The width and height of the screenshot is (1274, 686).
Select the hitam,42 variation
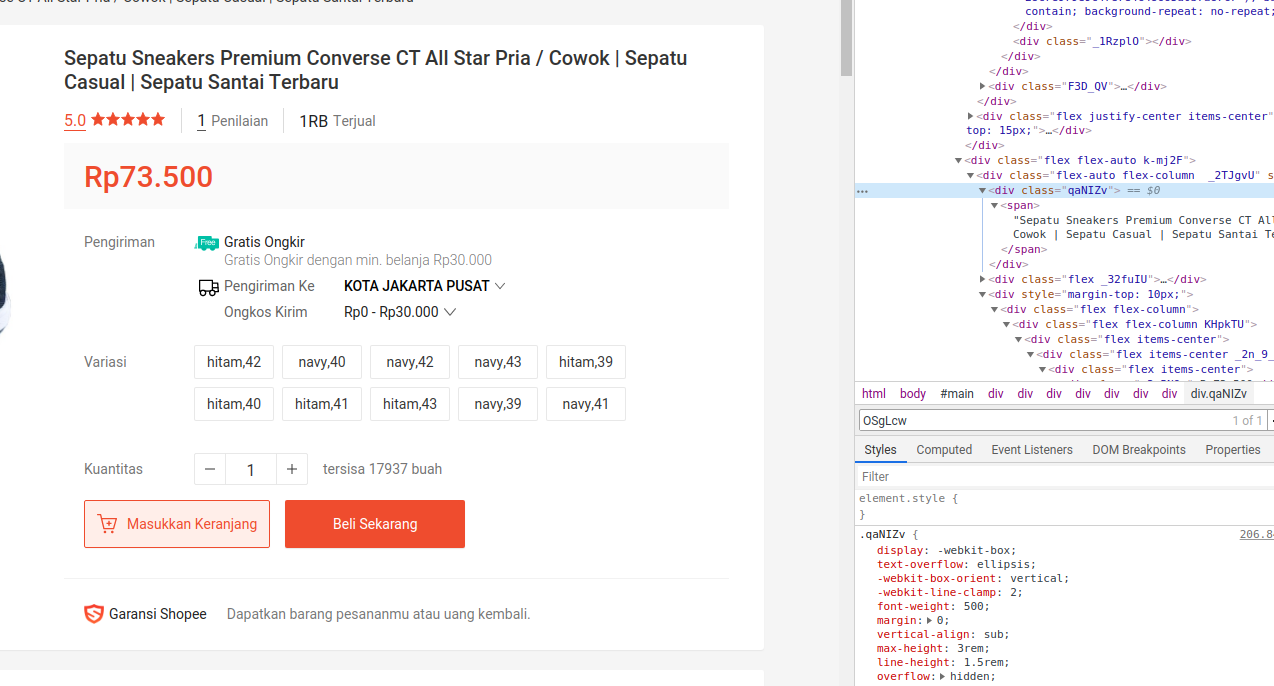pyautogui.click(x=234, y=362)
